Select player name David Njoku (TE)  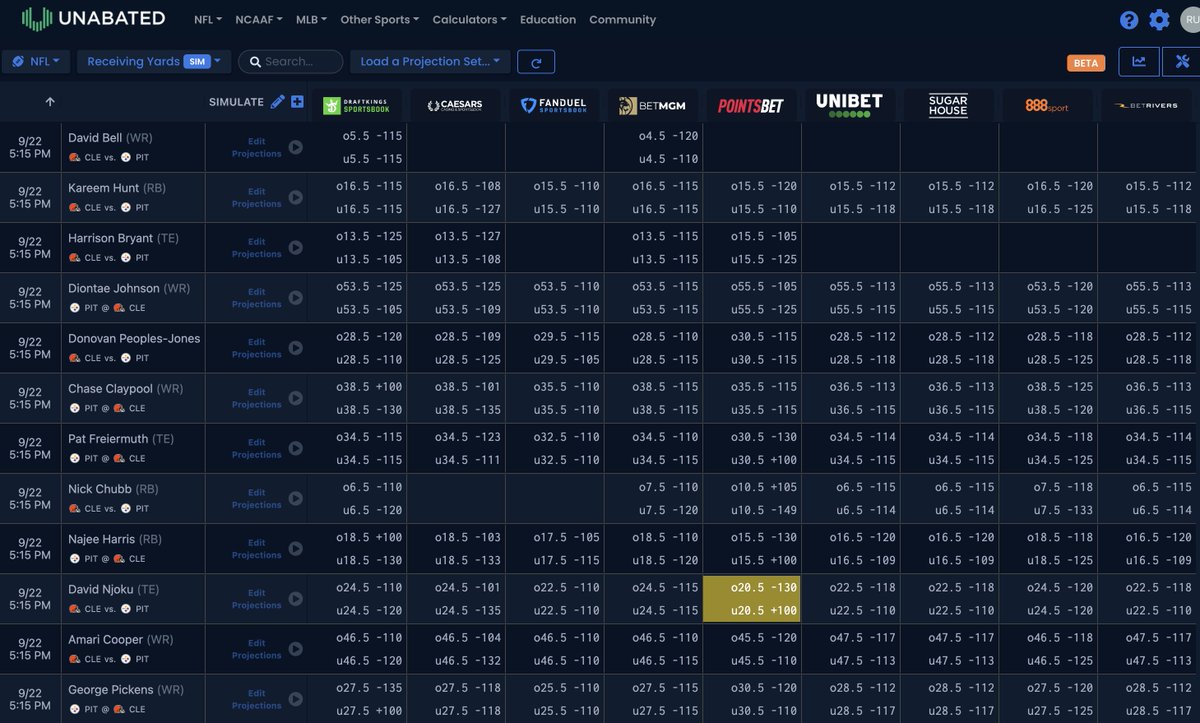[113, 590]
